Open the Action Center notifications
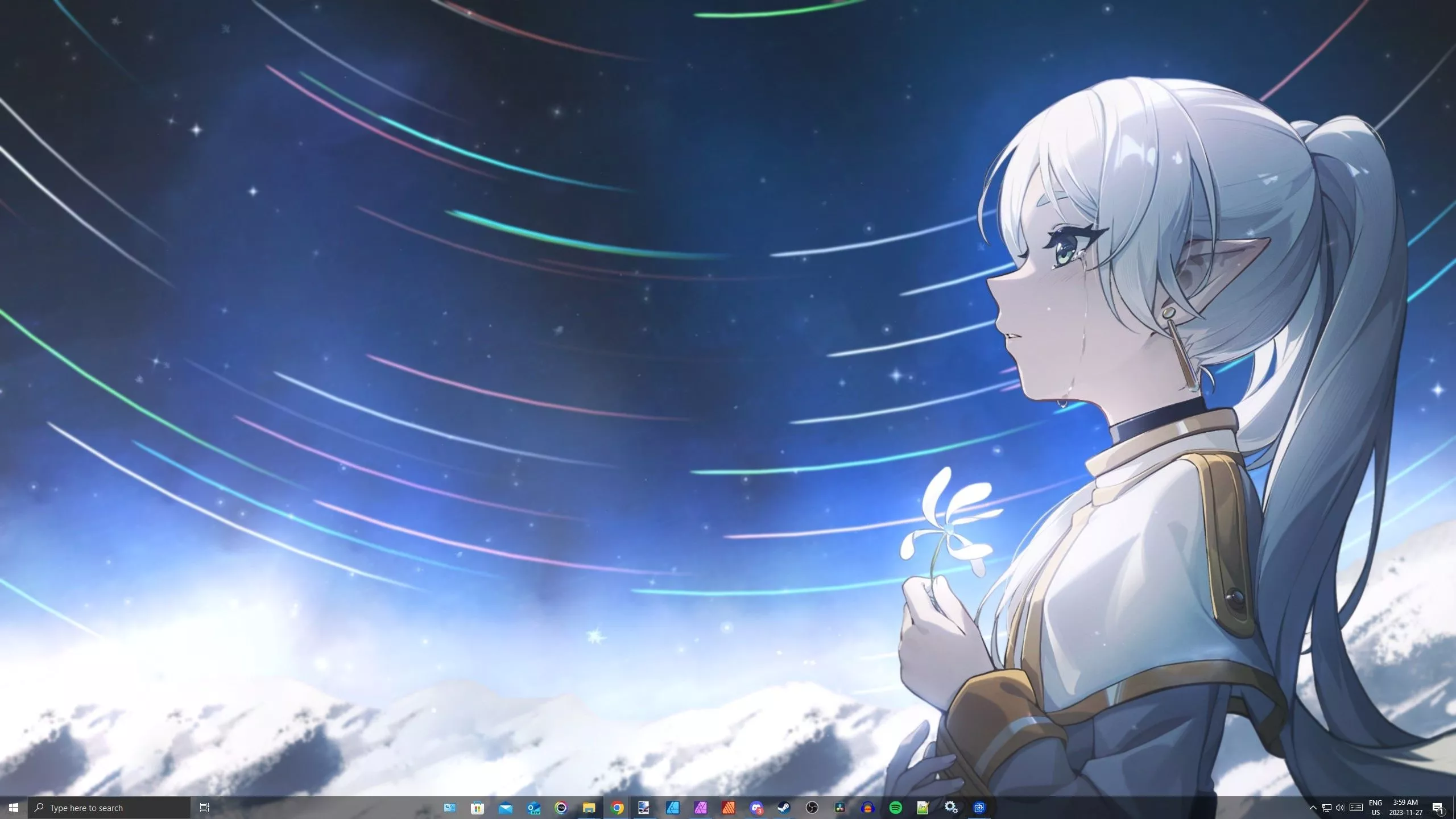The width and height of the screenshot is (1456, 819). click(x=1437, y=808)
